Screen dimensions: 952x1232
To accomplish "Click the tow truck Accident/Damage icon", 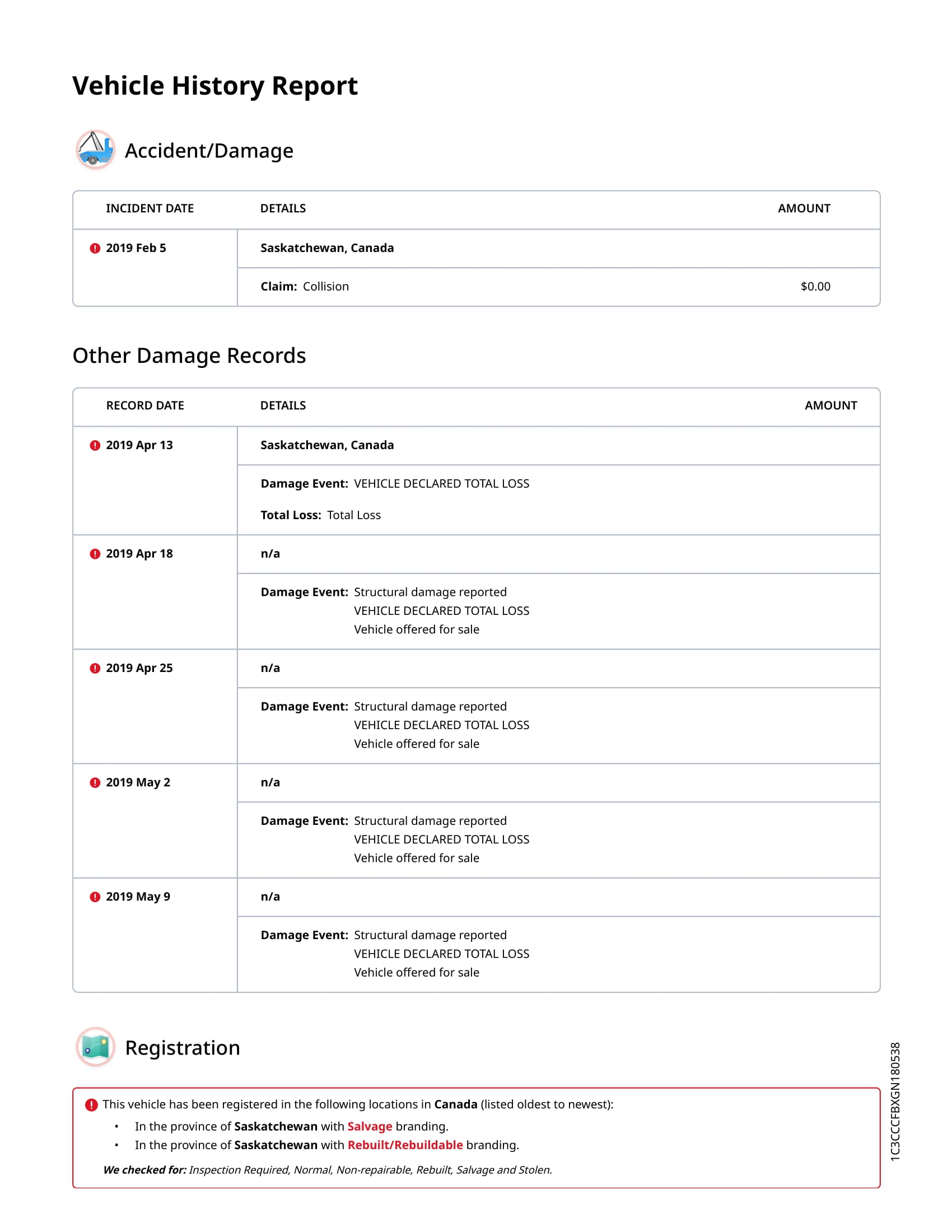I will (x=95, y=150).
